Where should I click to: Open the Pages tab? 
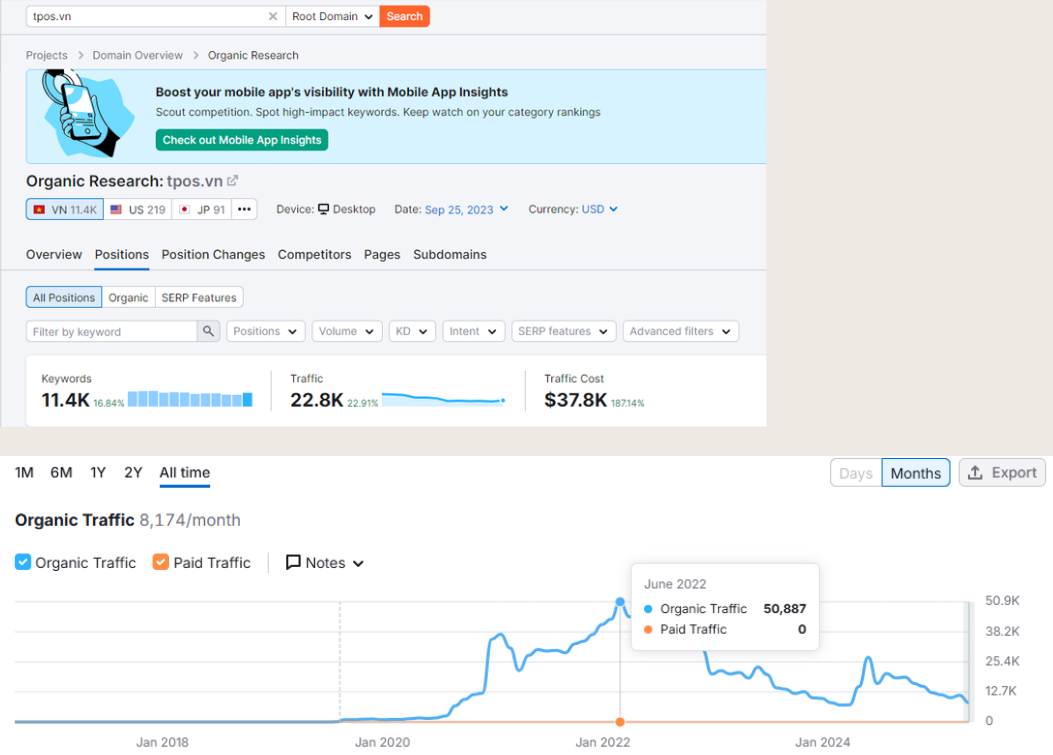(382, 255)
